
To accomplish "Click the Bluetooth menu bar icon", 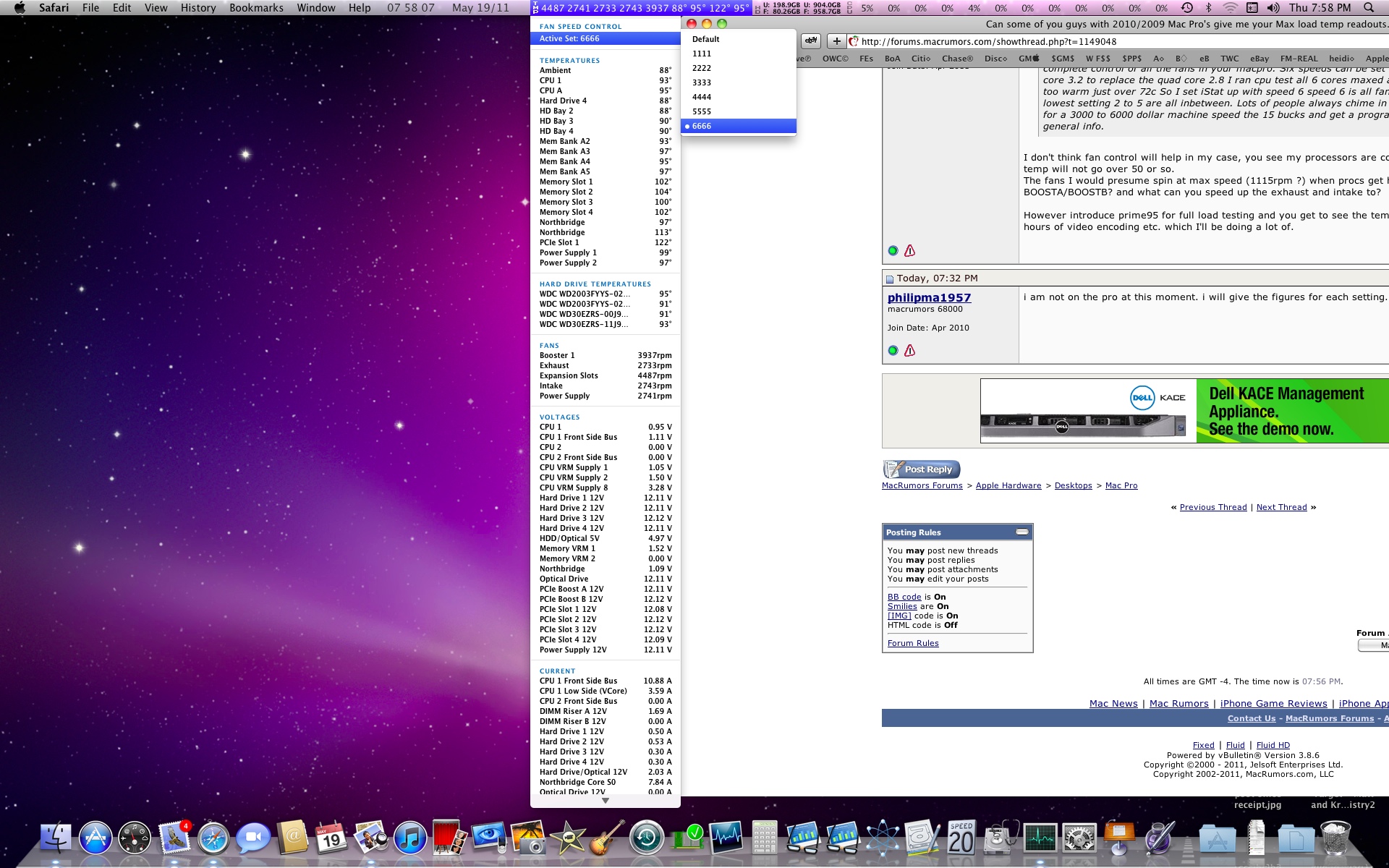I will click(1208, 8).
